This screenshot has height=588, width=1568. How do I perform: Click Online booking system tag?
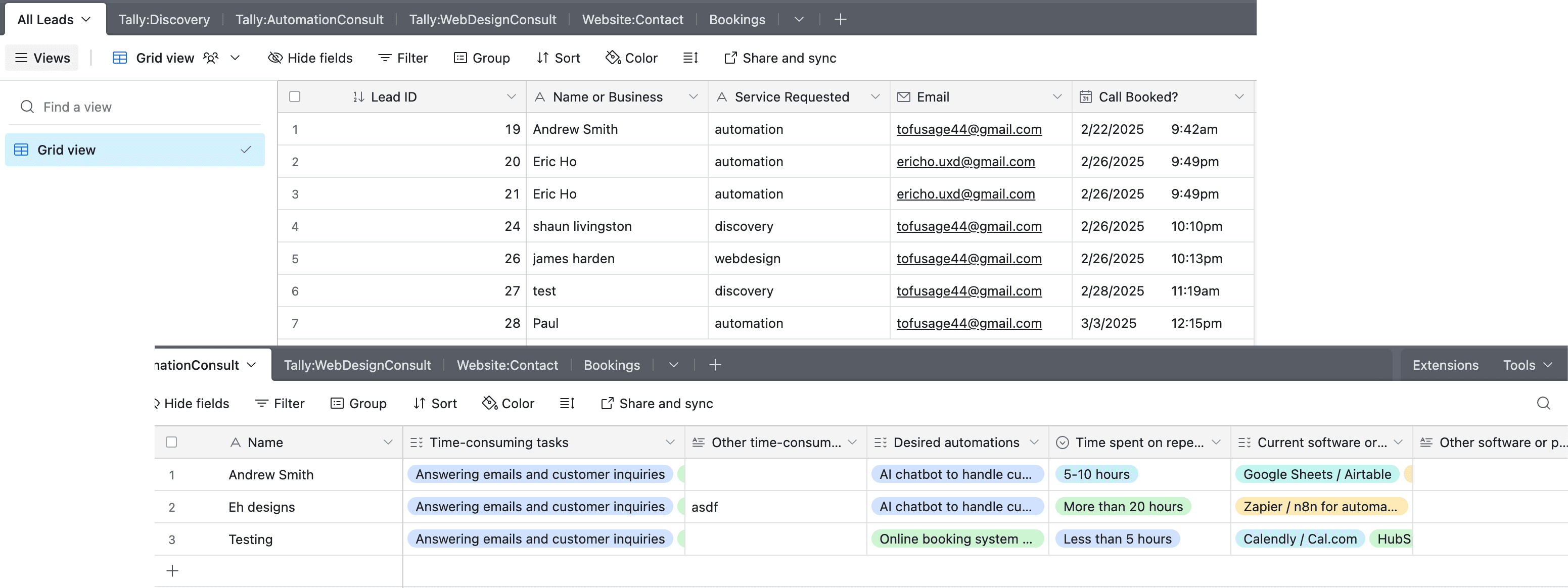coord(957,538)
